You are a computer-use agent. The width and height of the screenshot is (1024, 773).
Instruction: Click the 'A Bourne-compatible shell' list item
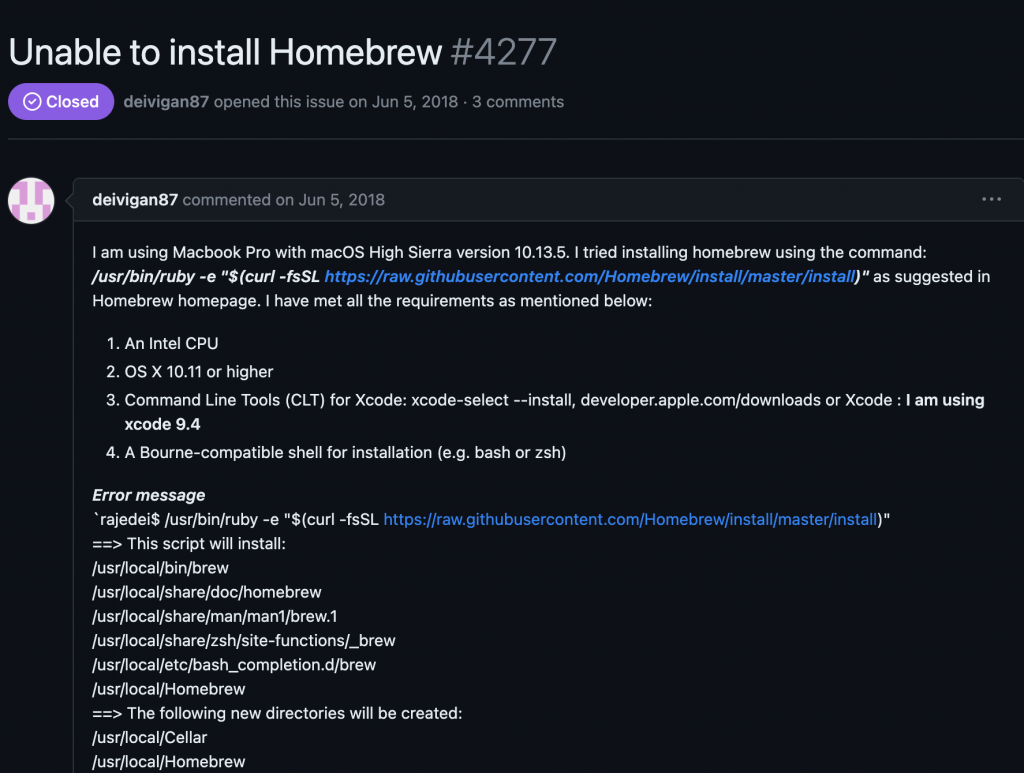[345, 452]
